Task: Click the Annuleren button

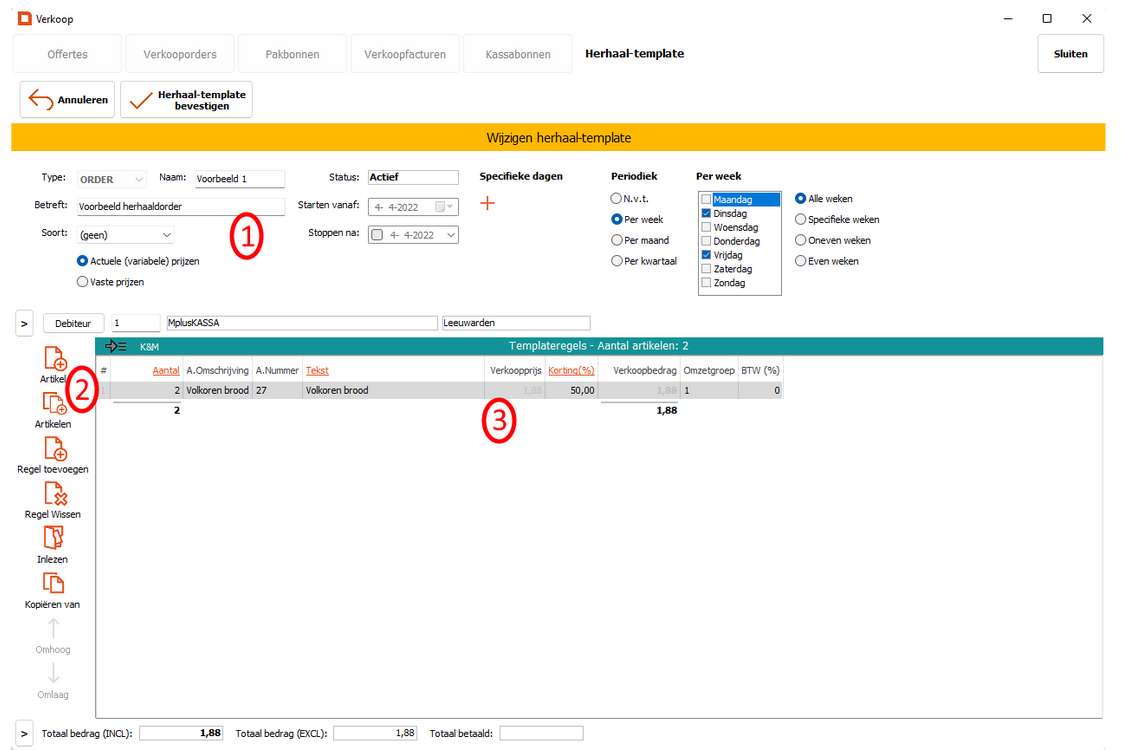Action: pos(68,99)
